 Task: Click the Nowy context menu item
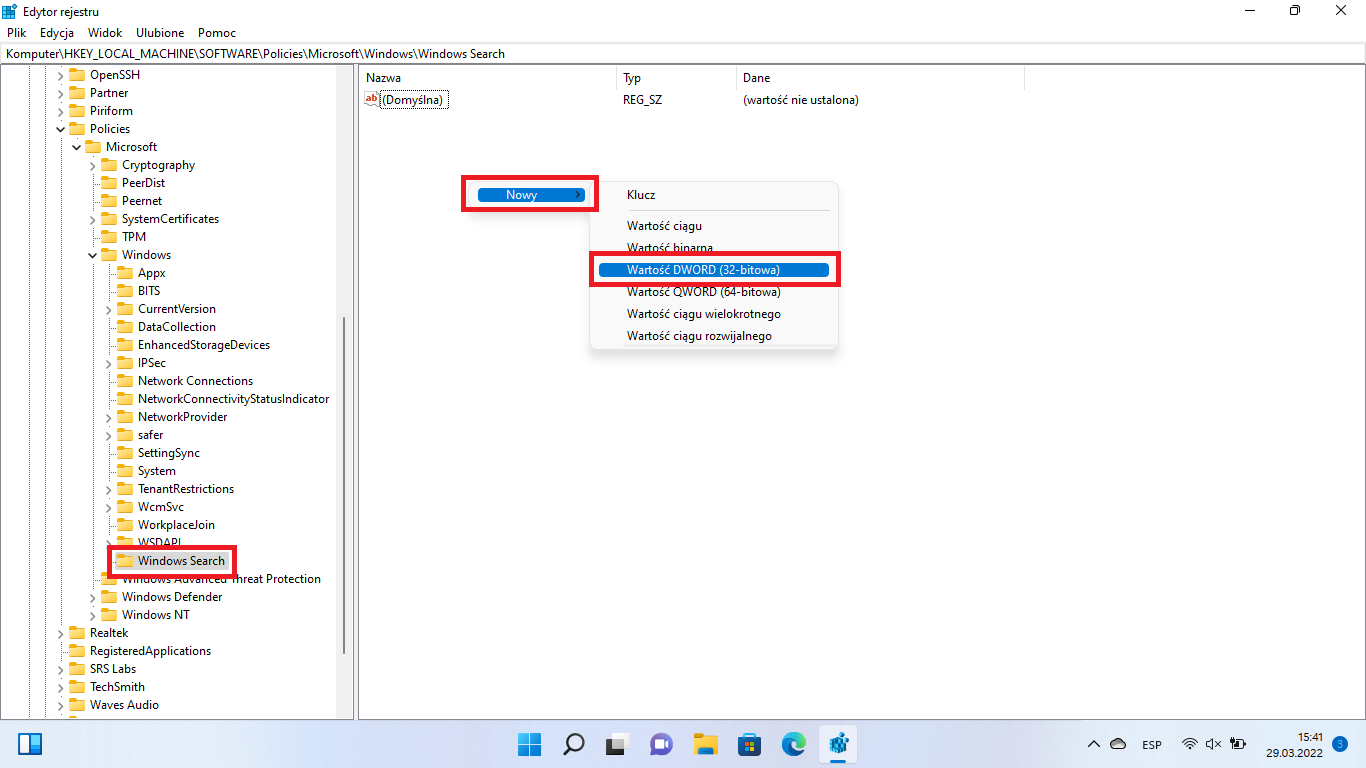click(531, 195)
